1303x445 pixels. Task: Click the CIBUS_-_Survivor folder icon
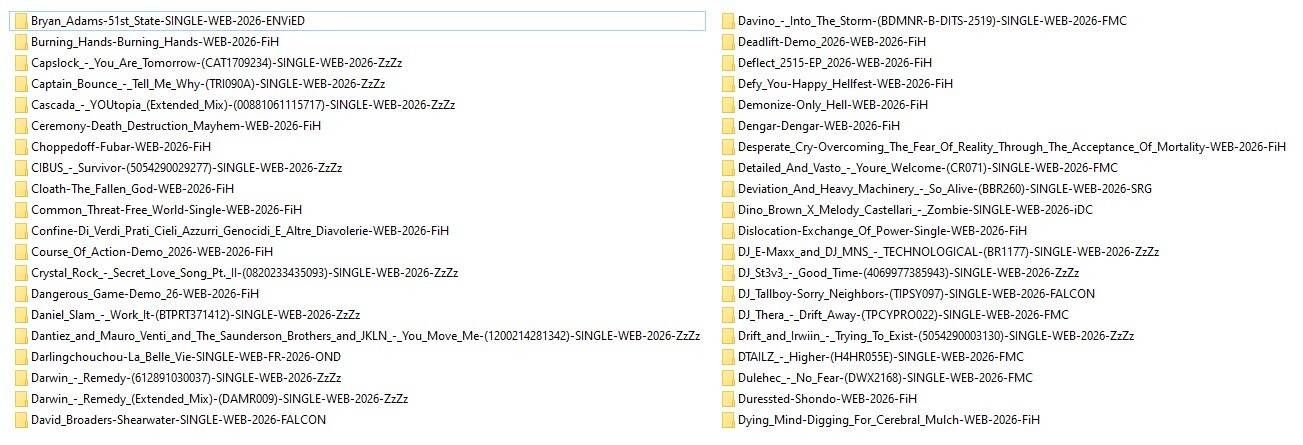tap(21, 167)
